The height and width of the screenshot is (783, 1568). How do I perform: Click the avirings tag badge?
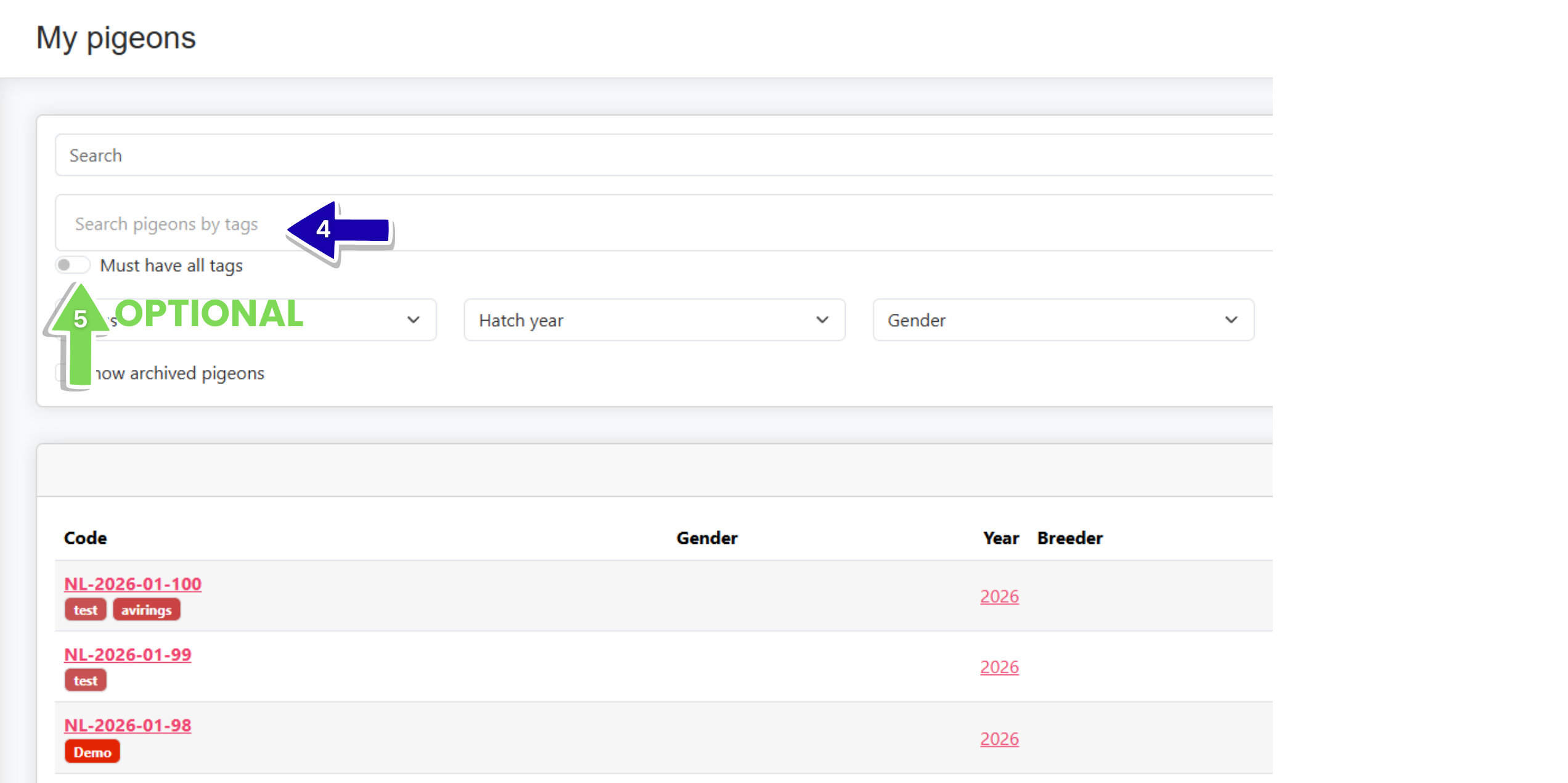click(x=146, y=610)
